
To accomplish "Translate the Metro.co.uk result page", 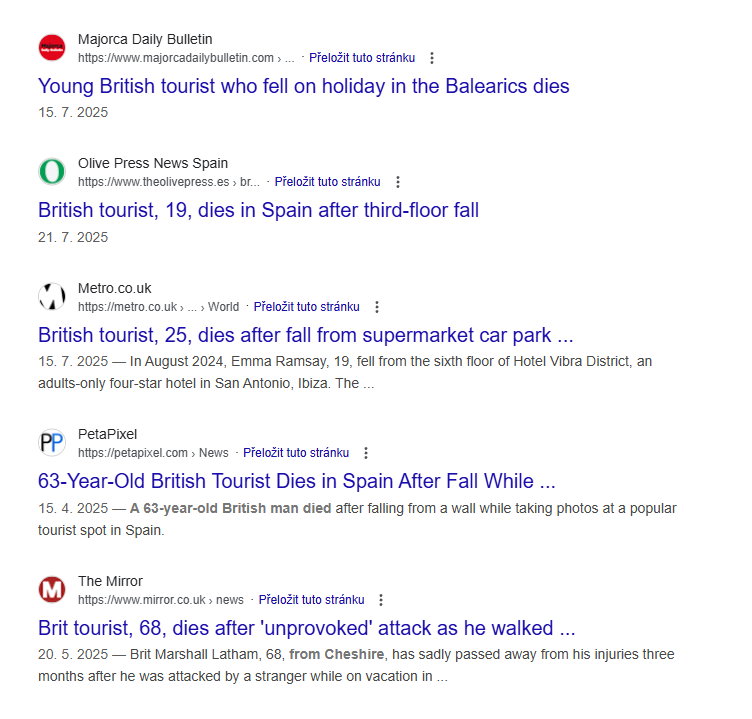I will pos(307,307).
